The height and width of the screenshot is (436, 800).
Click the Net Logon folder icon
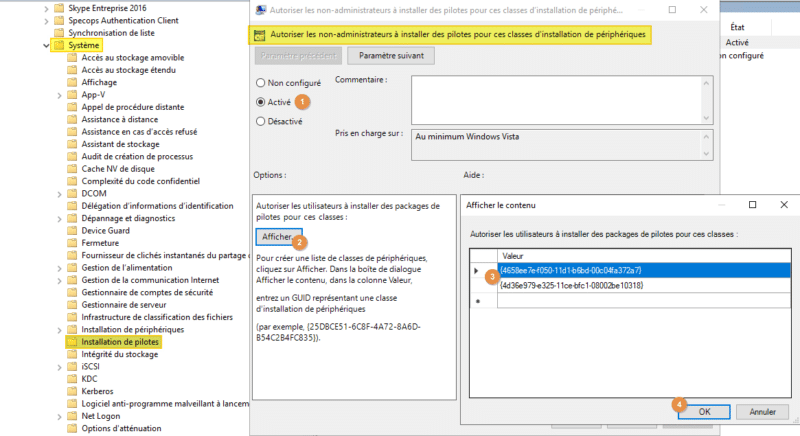(72, 414)
